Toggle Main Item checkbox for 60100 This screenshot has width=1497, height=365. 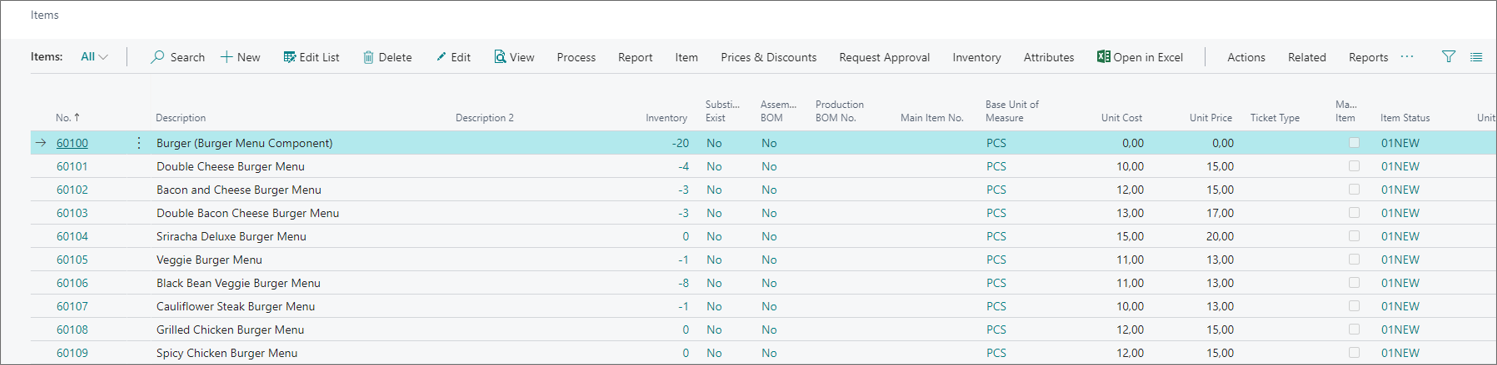tap(1354, 143)
